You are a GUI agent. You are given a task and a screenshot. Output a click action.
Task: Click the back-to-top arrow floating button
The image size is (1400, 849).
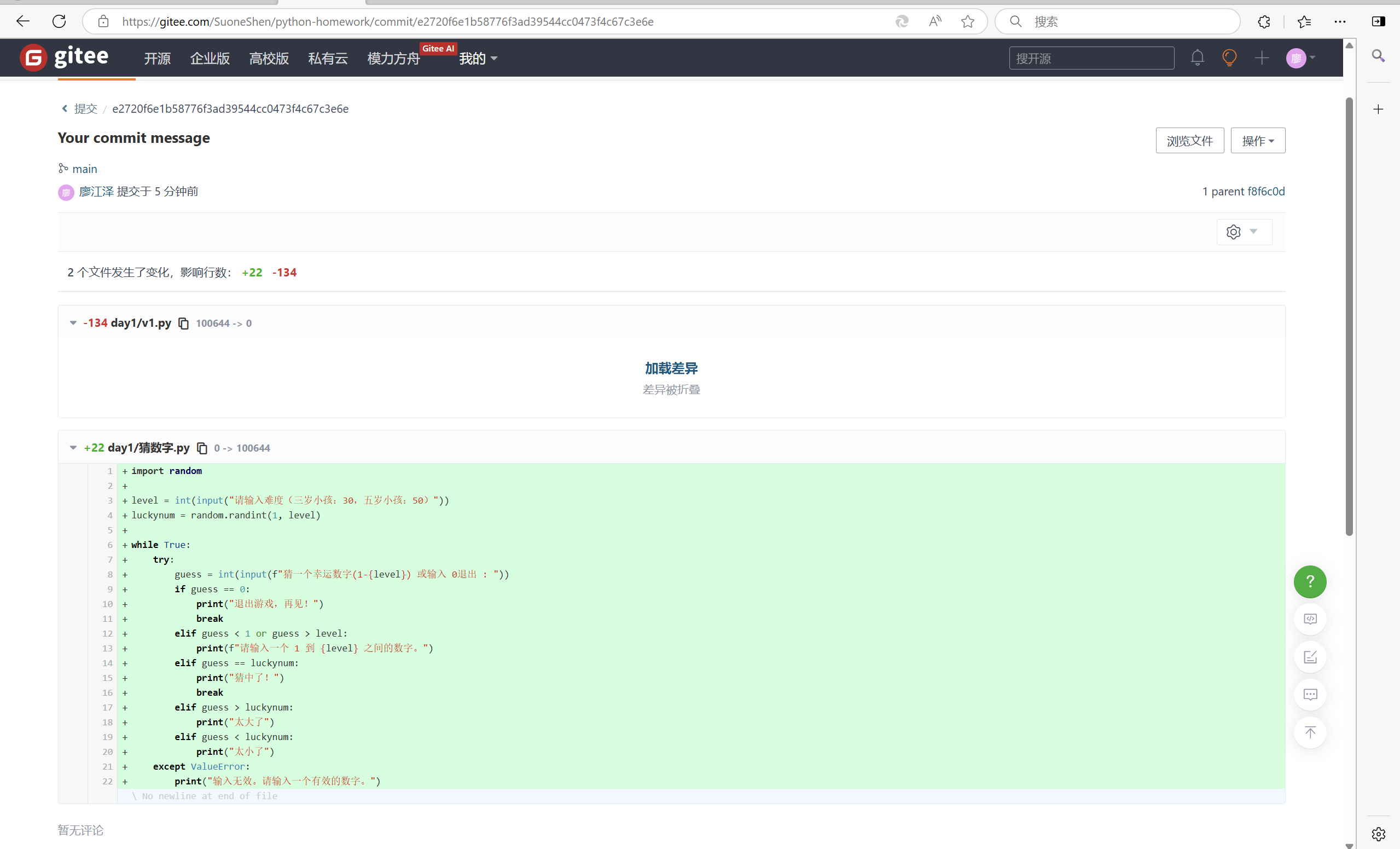(x=1310, y=732)
